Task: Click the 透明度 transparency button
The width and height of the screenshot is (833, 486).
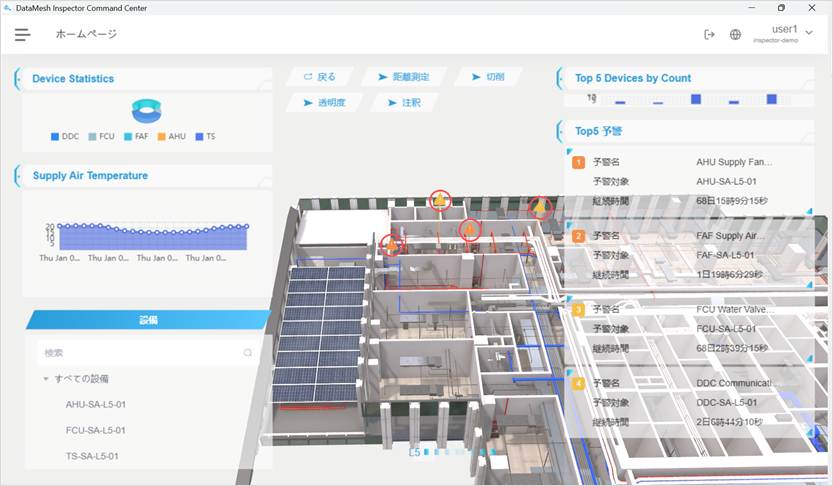Action: [x=324, y=102]
